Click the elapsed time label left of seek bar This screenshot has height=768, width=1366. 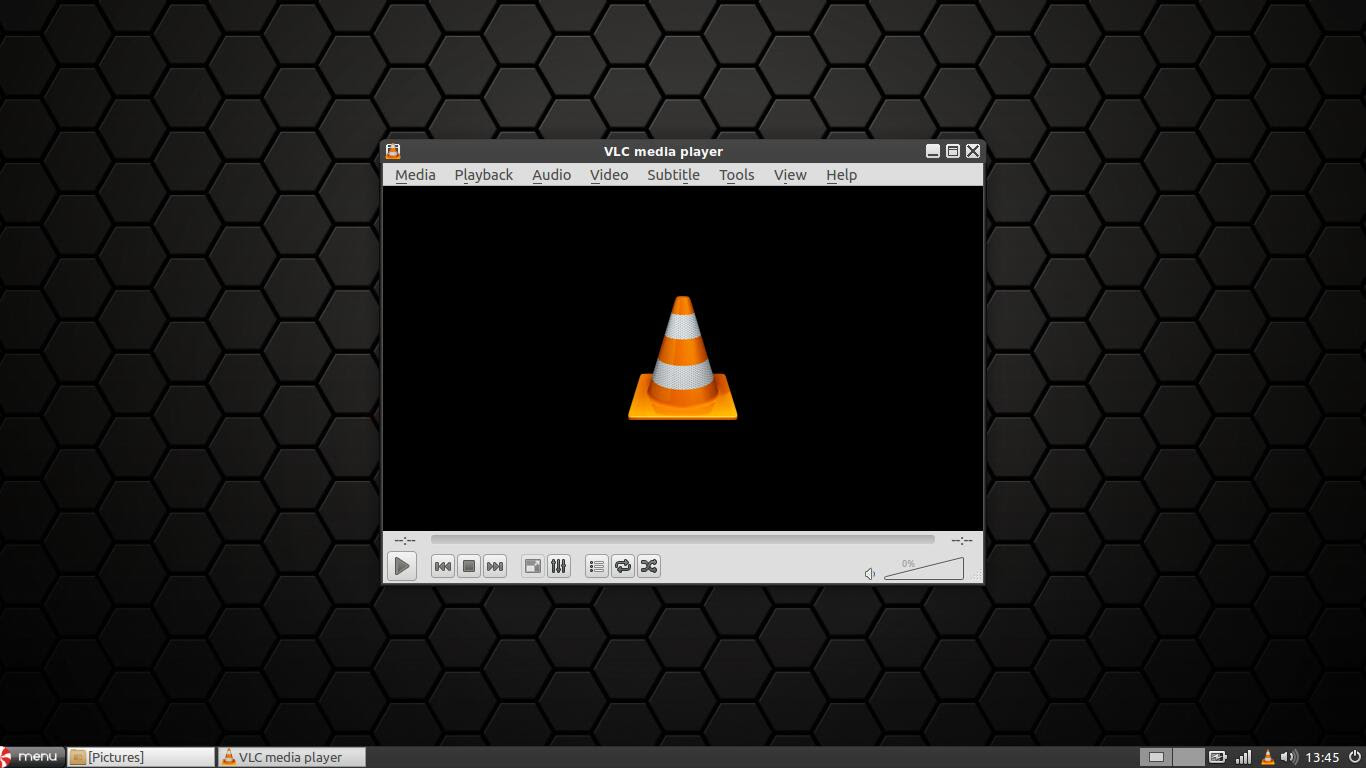tap(405, 540)
